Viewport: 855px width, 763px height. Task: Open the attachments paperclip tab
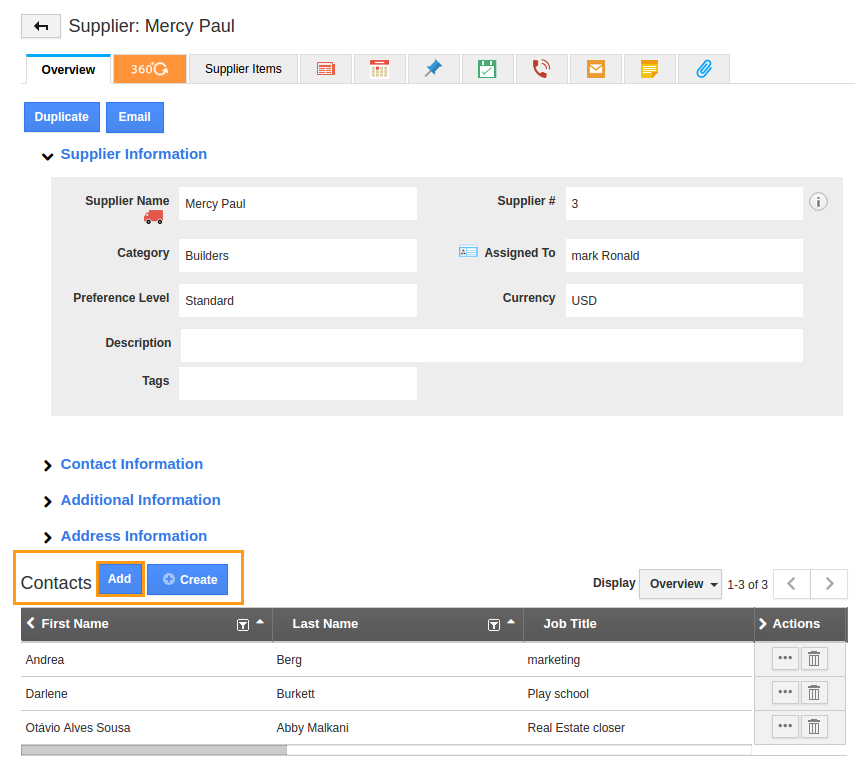pyautogui.click(x=703, y=69)
